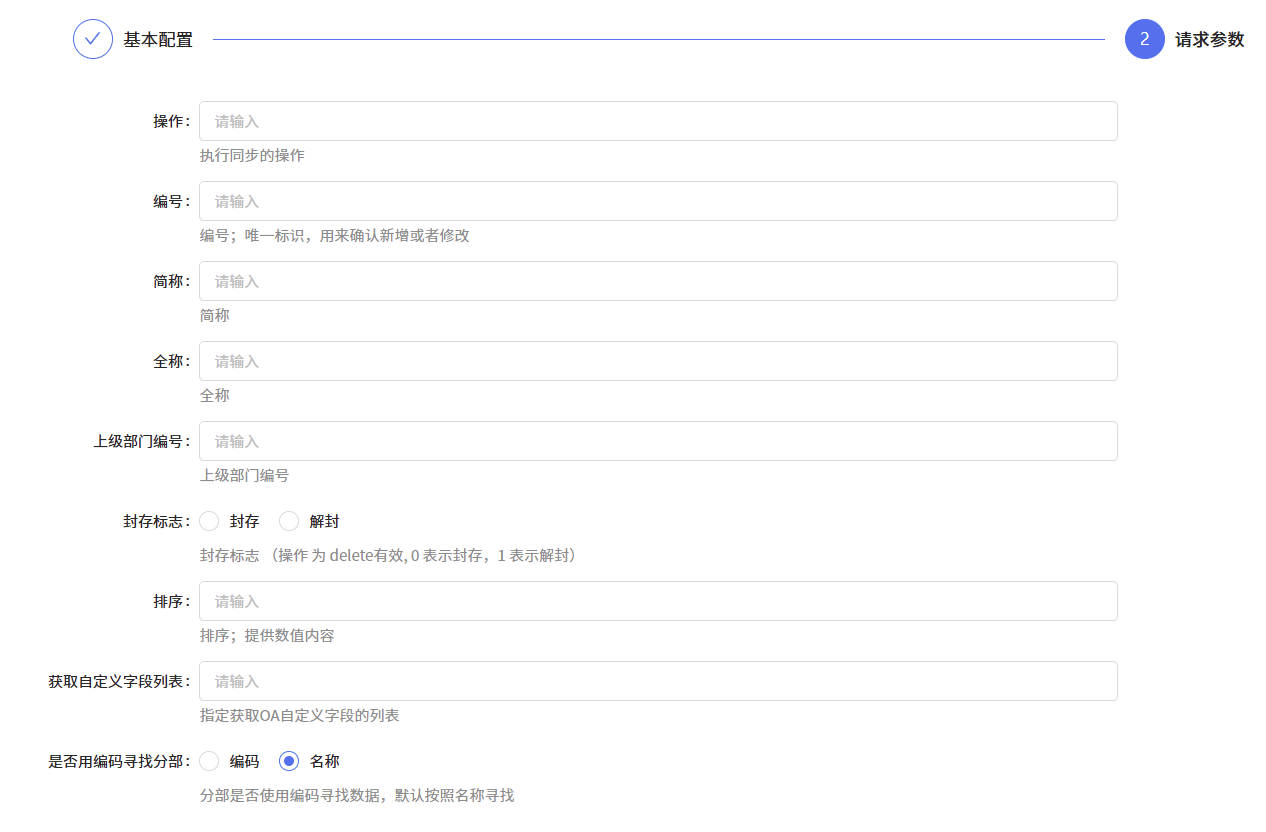The height and width of the screenshot is (832, 1266).
Task: Click the 操作 input field
Action: 658,120
